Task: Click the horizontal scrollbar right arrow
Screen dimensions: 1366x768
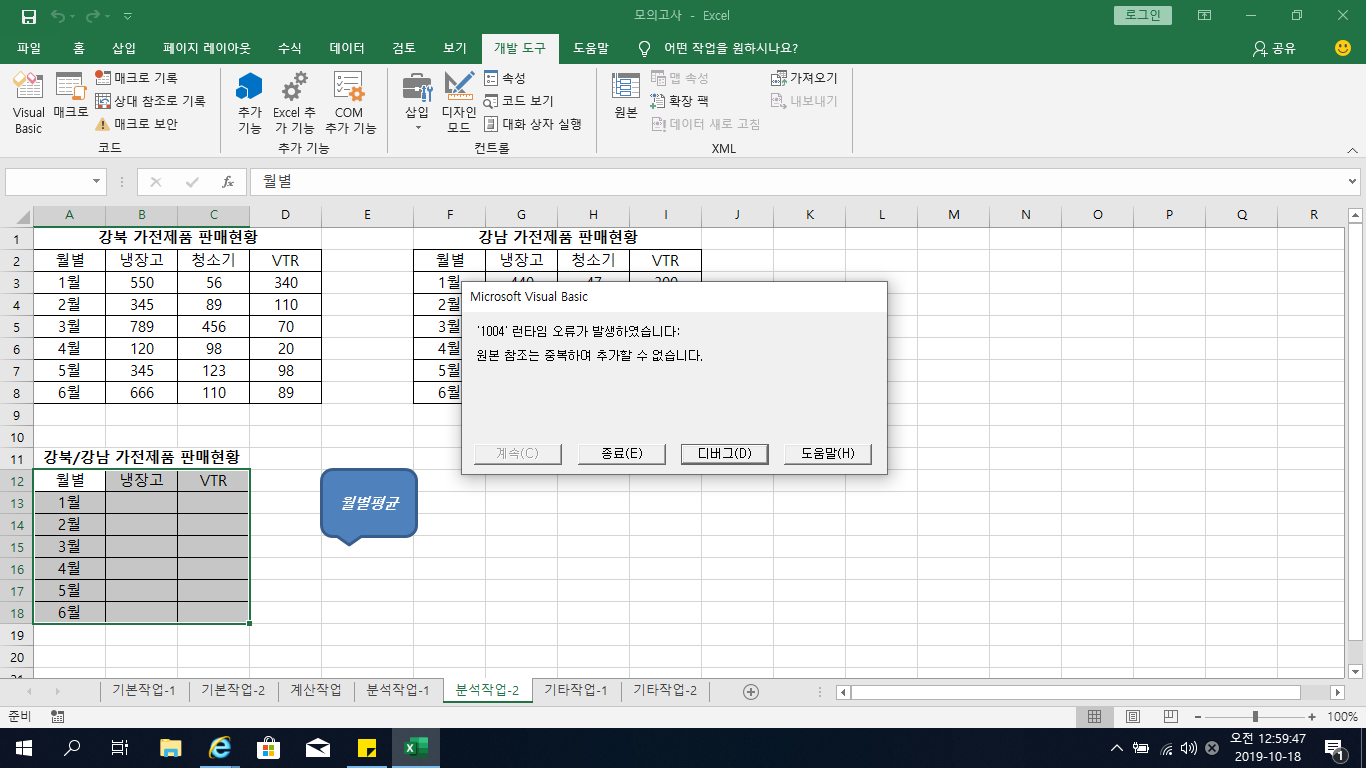Action: tap(1337, 691)
